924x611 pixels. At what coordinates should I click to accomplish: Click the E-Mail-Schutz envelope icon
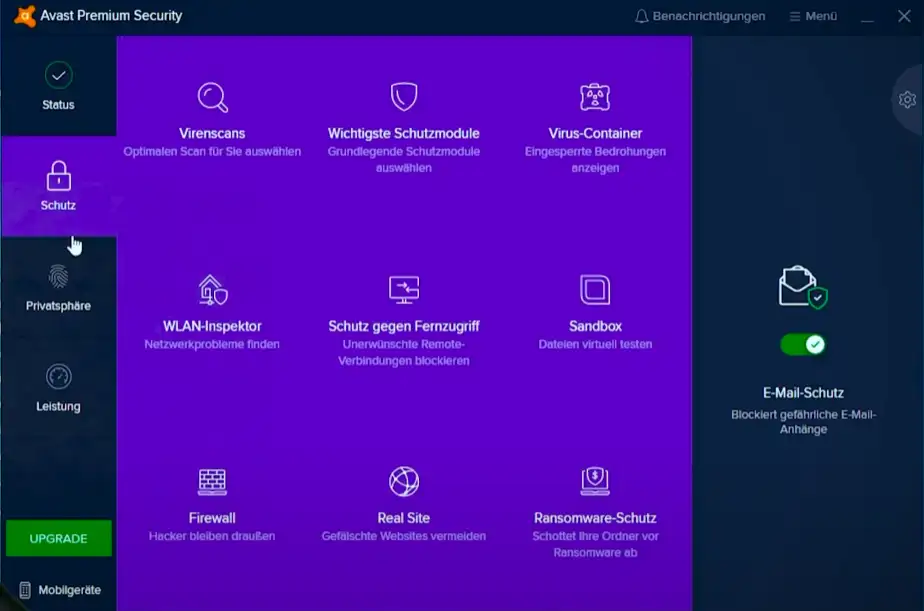pos(802,287)
